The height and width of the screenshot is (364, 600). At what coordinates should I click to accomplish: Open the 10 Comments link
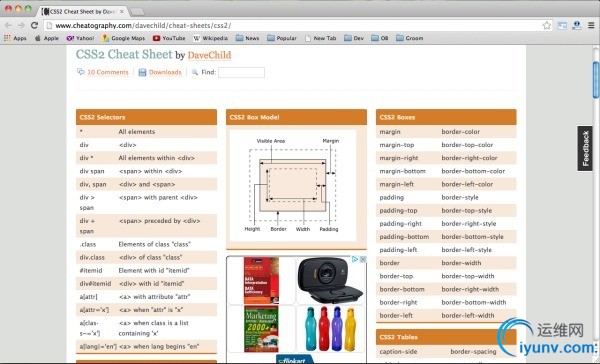click(108, 72)
